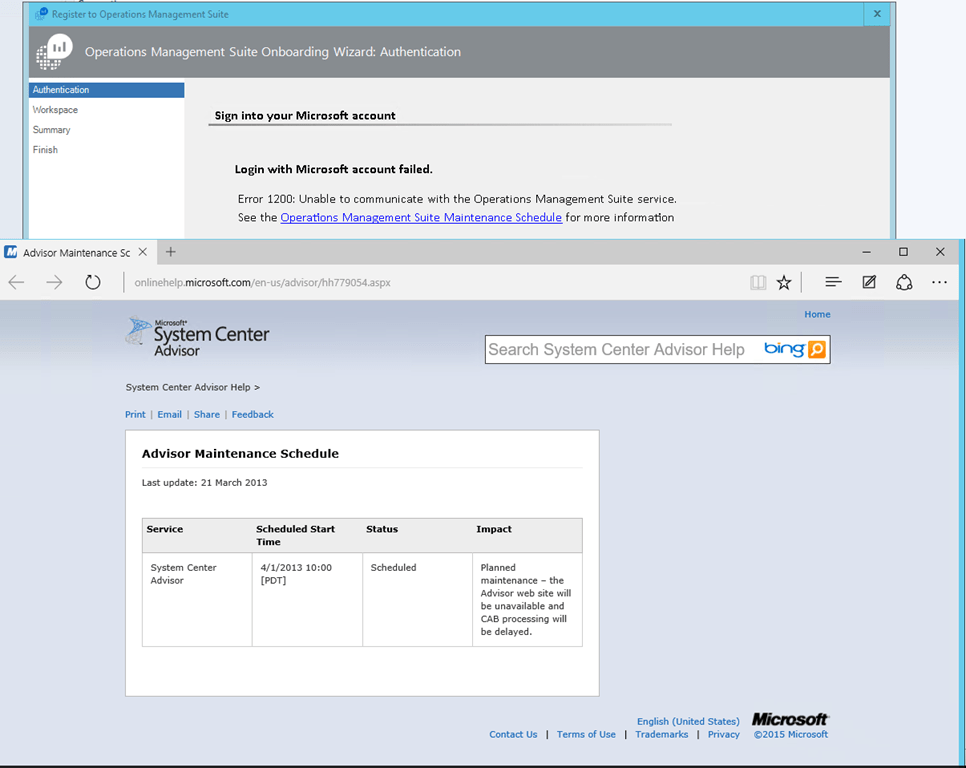
Task: Click the Print link
Action: 135,414
